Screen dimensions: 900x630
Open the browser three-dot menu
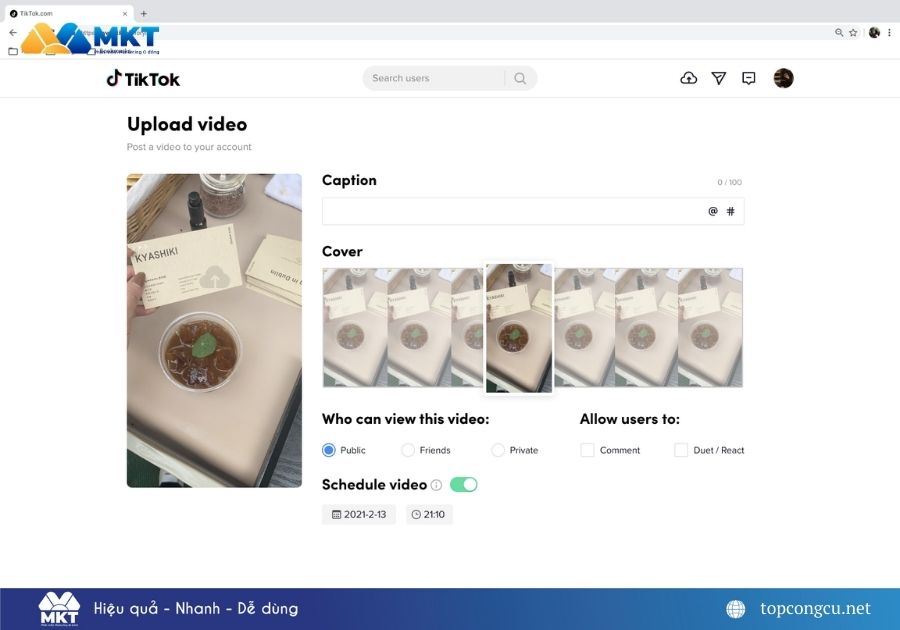(889, 33)
